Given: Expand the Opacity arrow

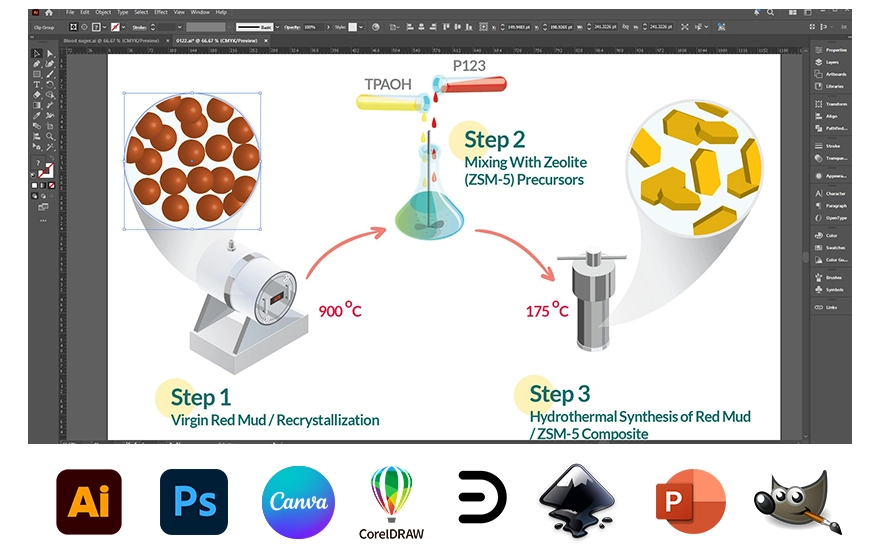Looking at the screenshot, I should click(x=329, y=27).
